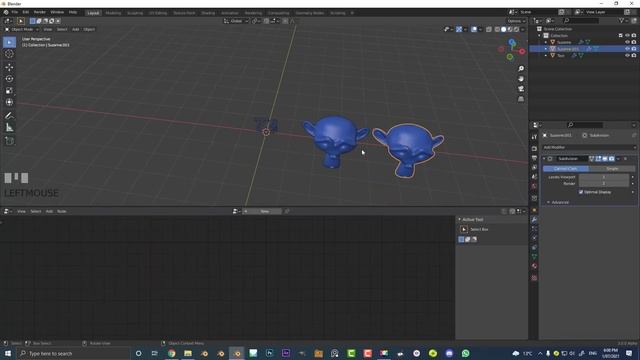Open the viewport Add menu

click(x=76, y=29)
